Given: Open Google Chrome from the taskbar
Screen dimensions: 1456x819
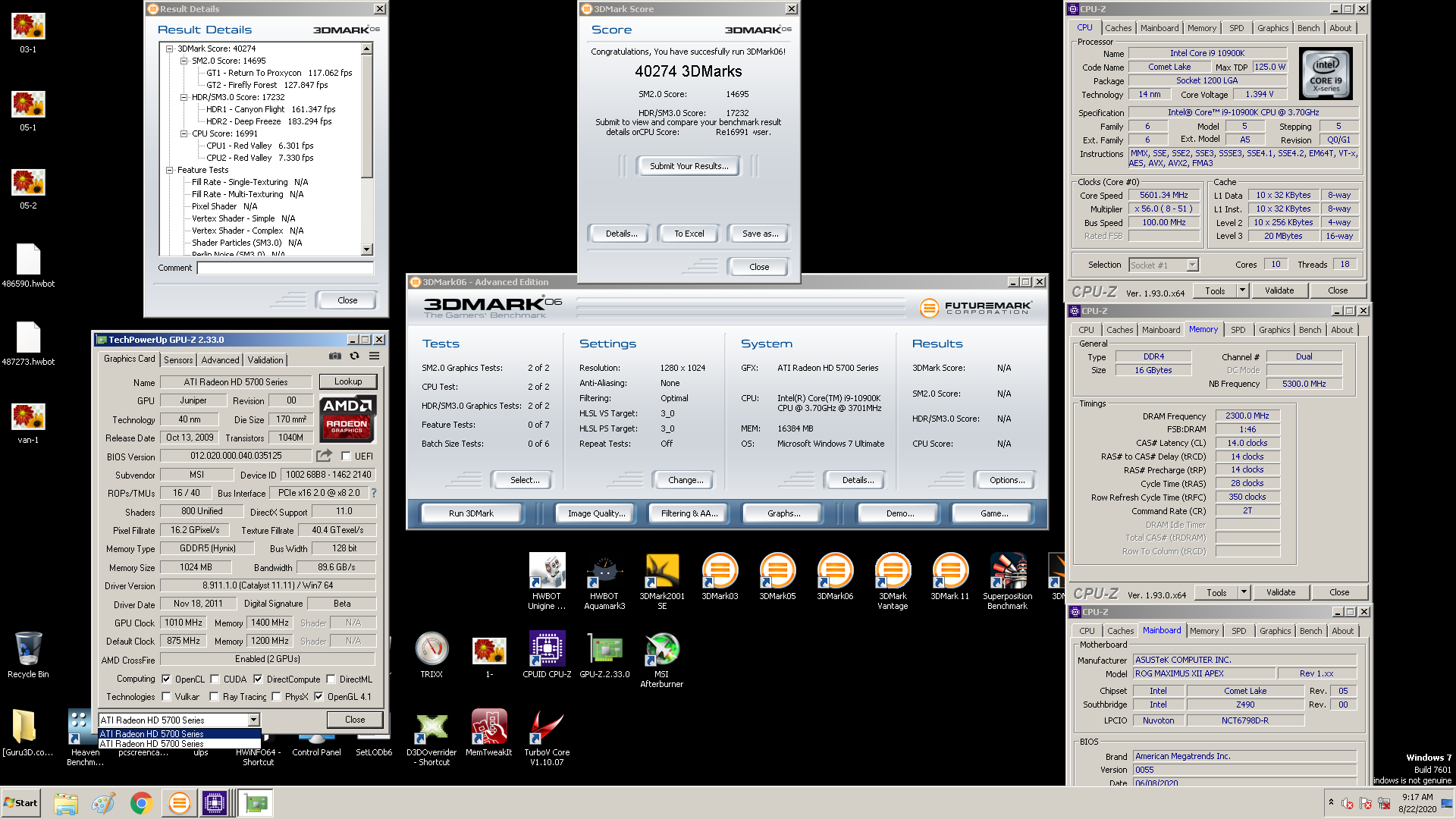Looking at the screenshot, I should click(x=141, y=803).
